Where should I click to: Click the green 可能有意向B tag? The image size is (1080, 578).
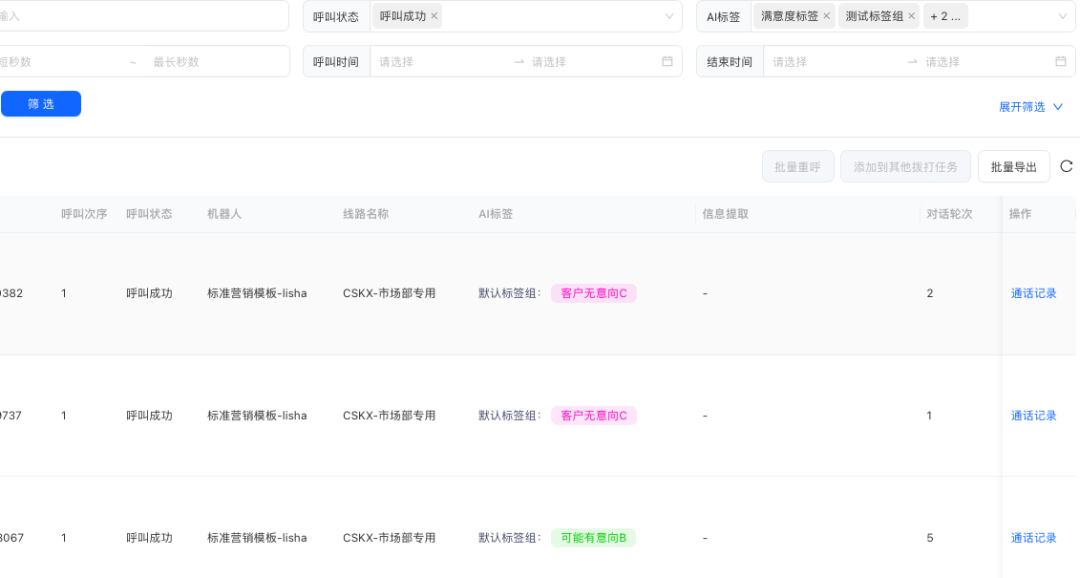click(593, 538)
